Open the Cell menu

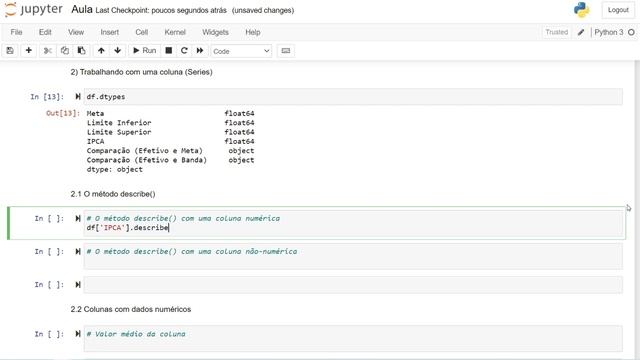coord(142,32)
